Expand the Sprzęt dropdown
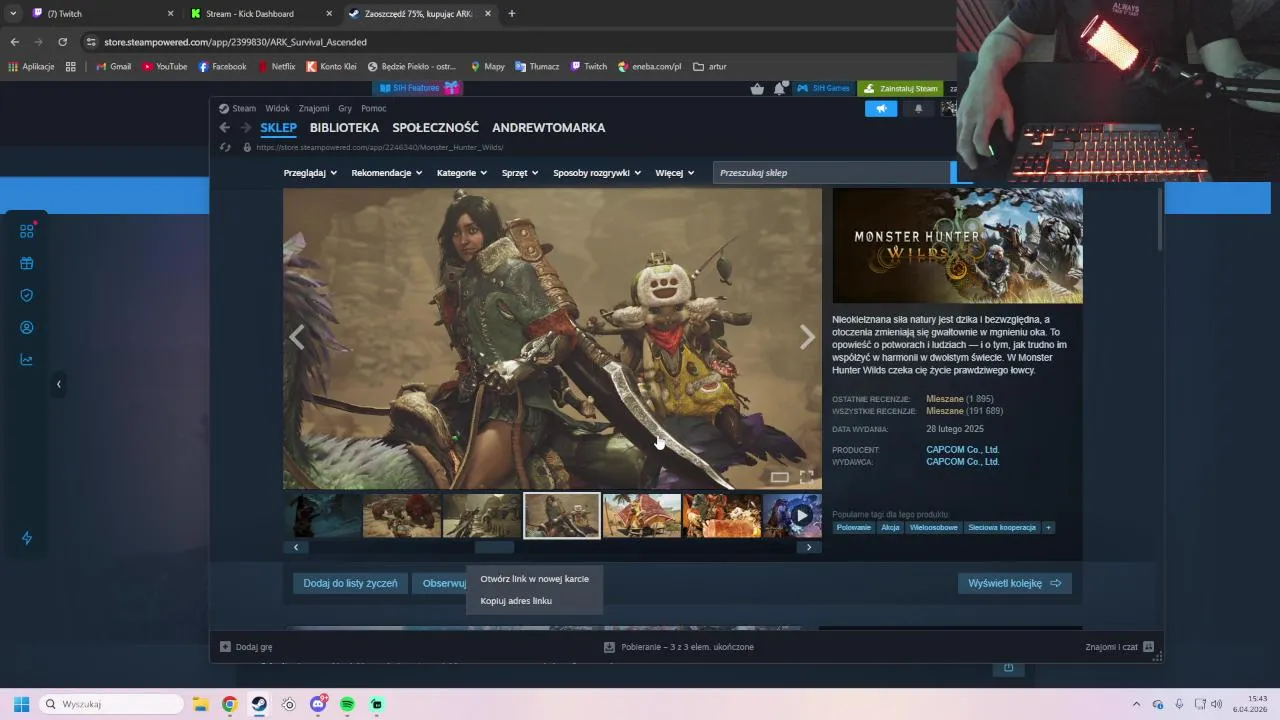 tap(520, 173)
